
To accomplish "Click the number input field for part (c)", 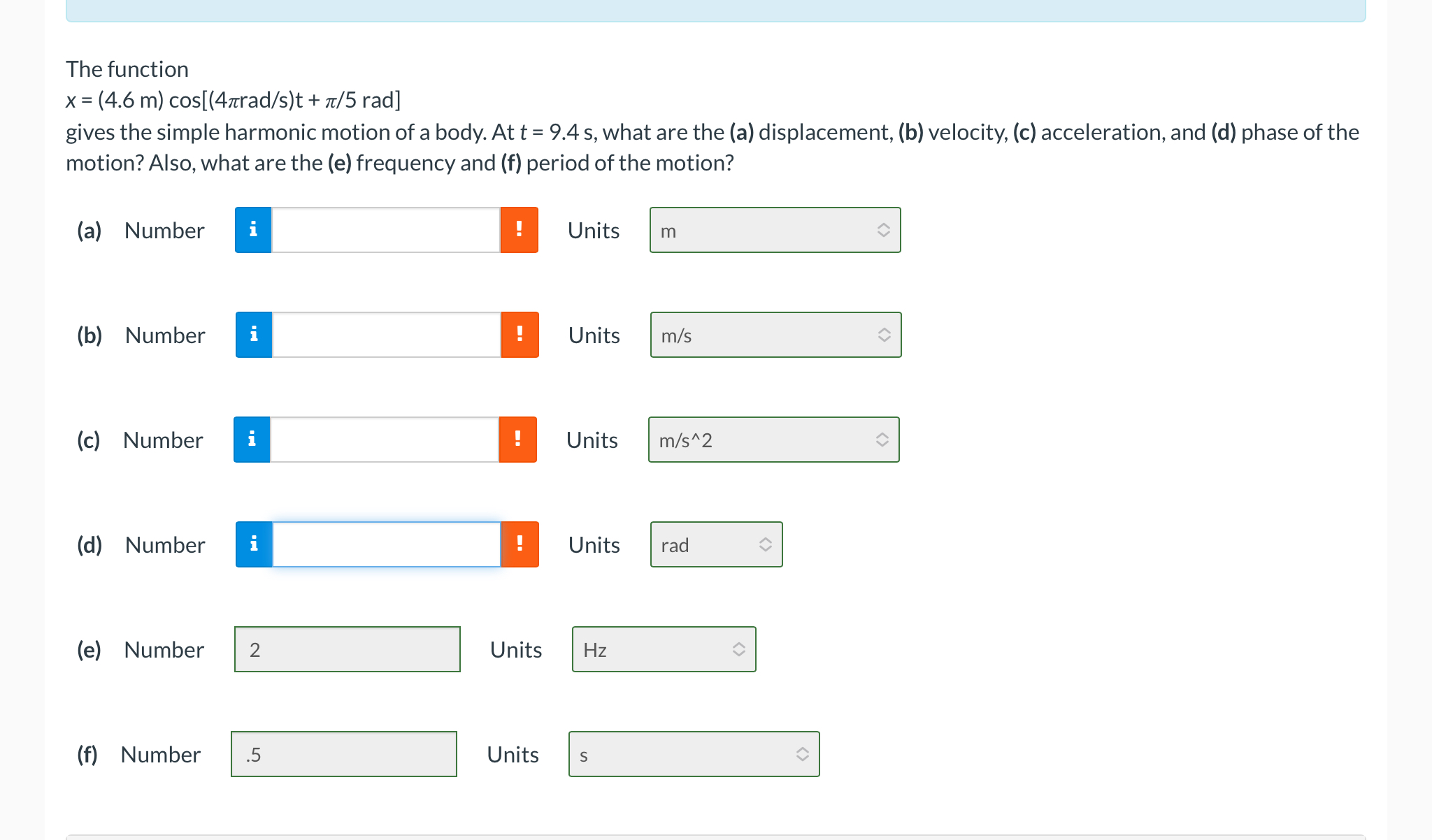I will [x=385, y=440].
